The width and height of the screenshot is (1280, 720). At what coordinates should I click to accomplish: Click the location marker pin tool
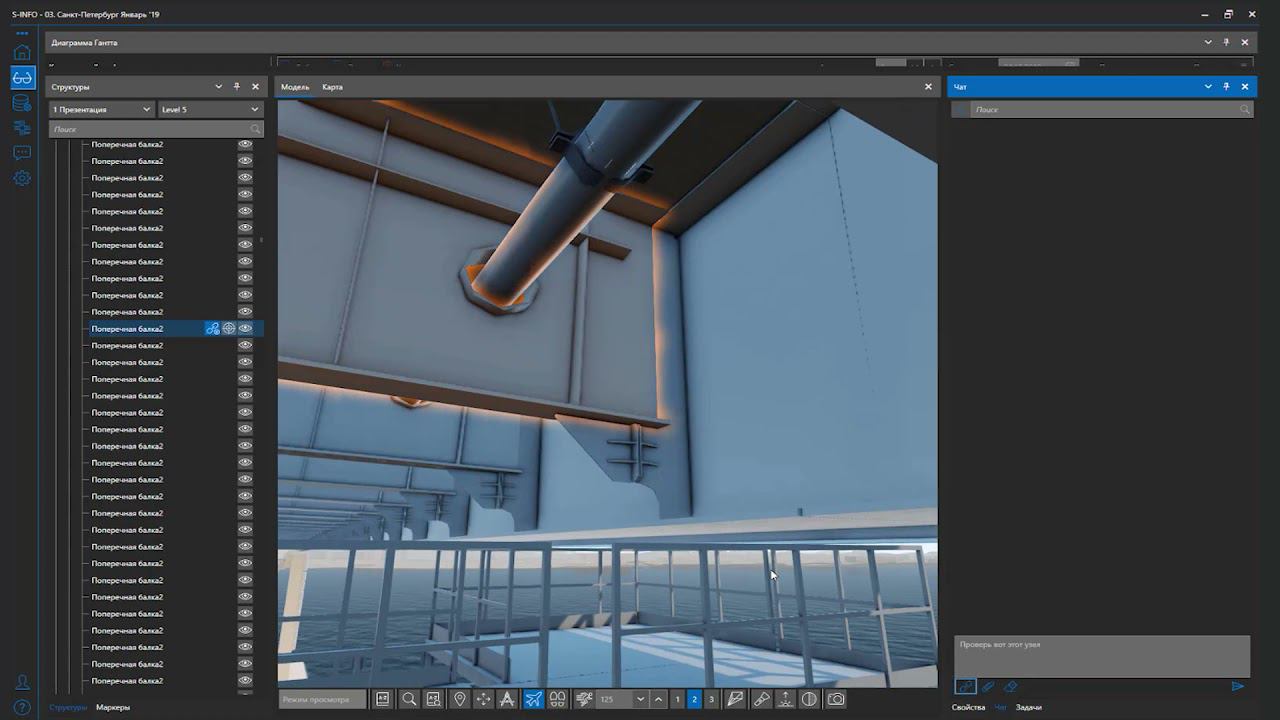point(459,699)
